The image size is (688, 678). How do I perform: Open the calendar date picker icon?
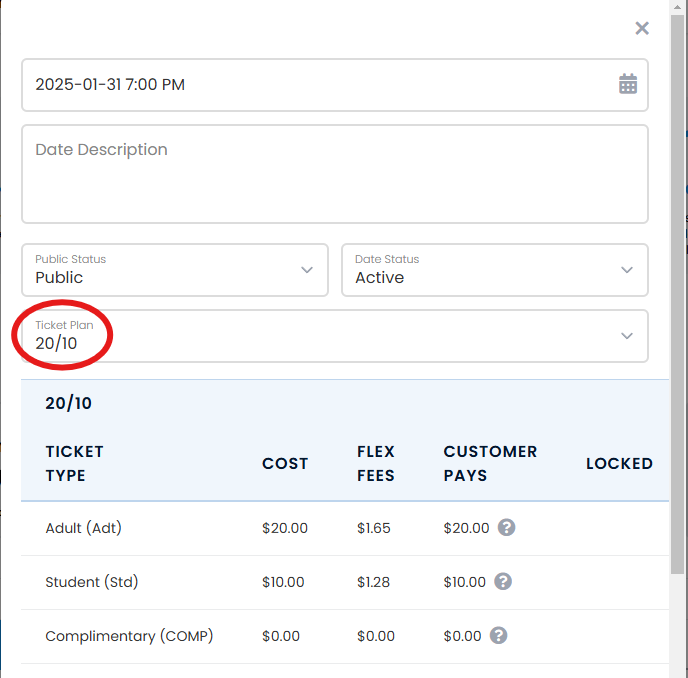[x=627, y=84]
